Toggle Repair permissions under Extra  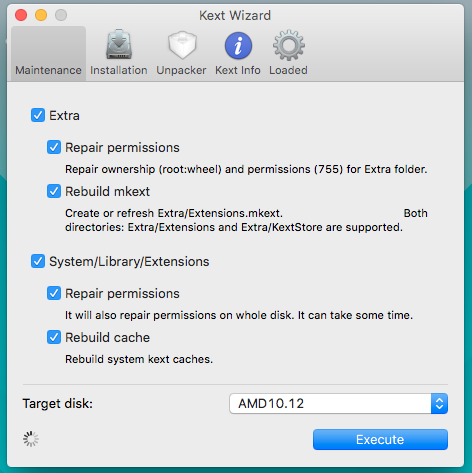click(x=54, y=147)
